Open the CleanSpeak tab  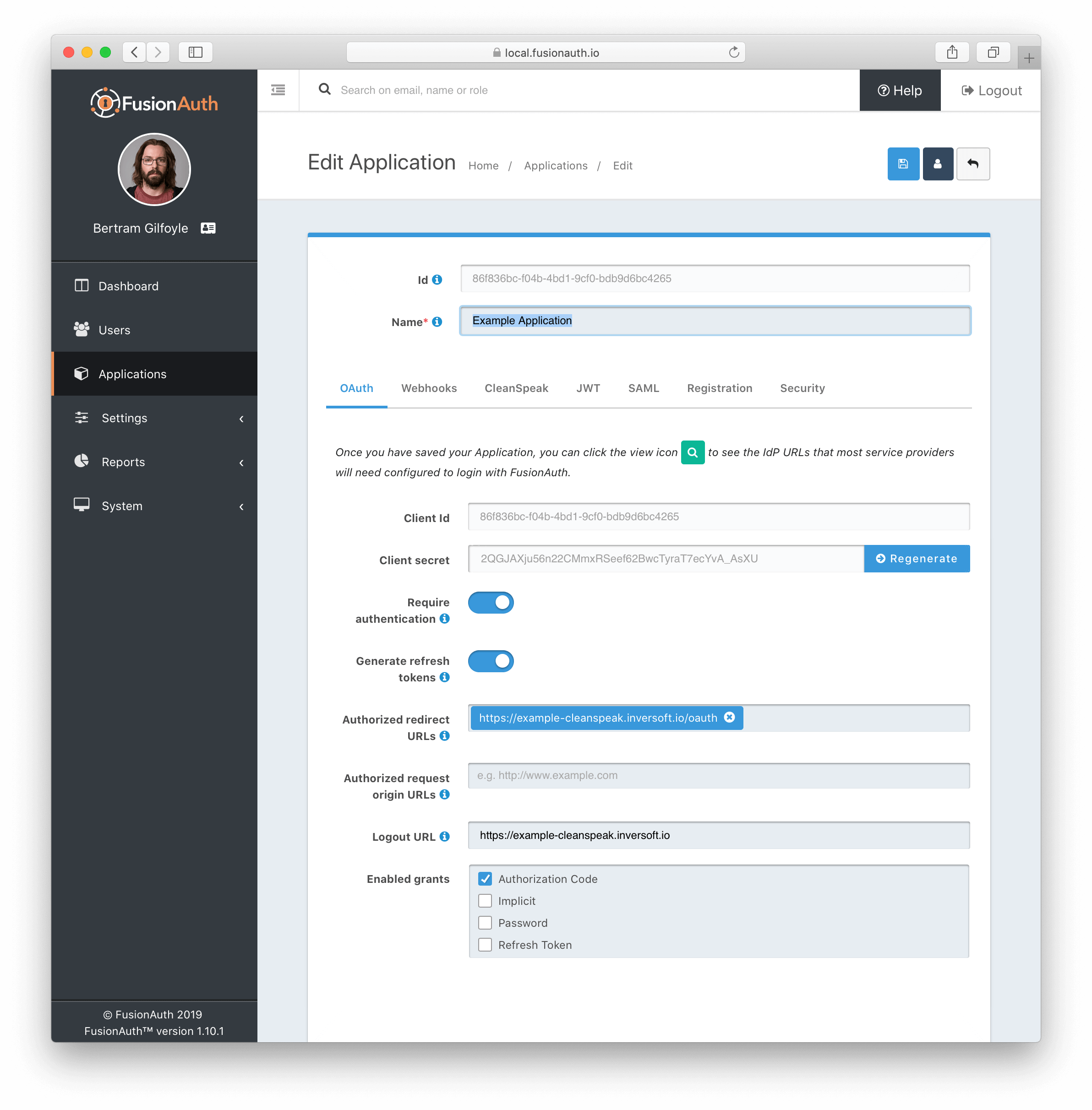(516, 388)
